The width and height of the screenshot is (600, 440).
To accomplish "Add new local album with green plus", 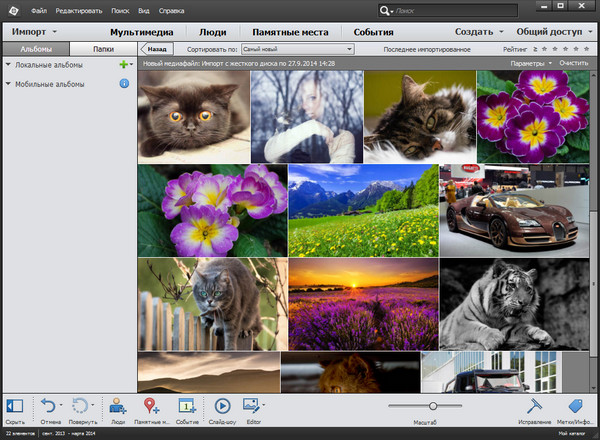I will 123,65.
